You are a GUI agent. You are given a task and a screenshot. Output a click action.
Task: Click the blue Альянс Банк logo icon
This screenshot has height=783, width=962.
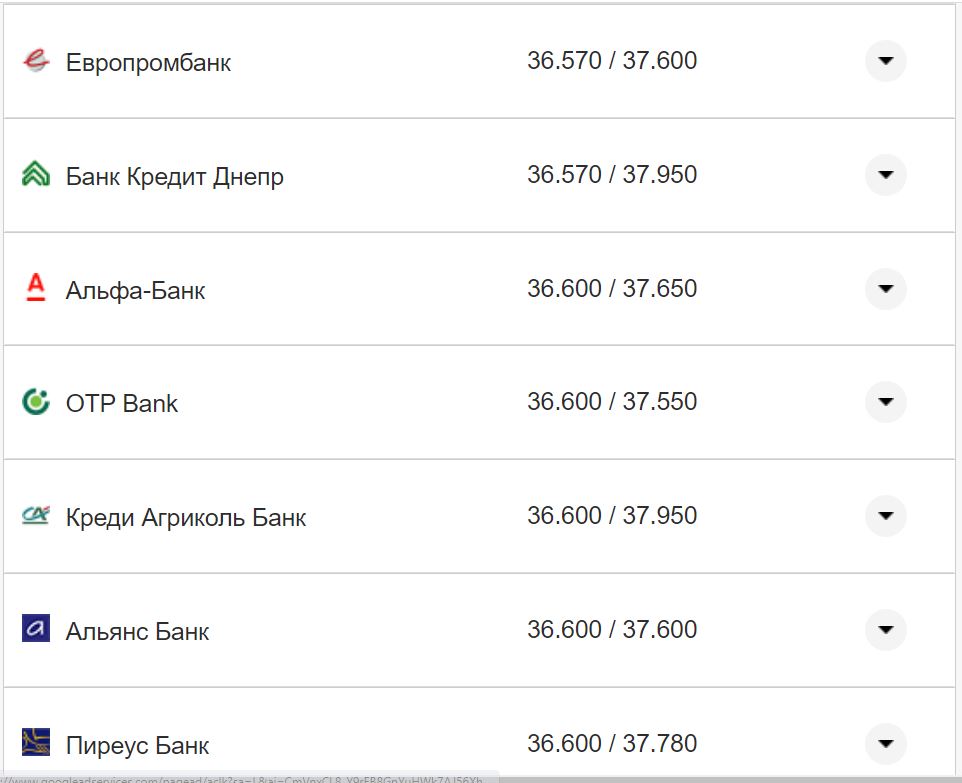36,630
